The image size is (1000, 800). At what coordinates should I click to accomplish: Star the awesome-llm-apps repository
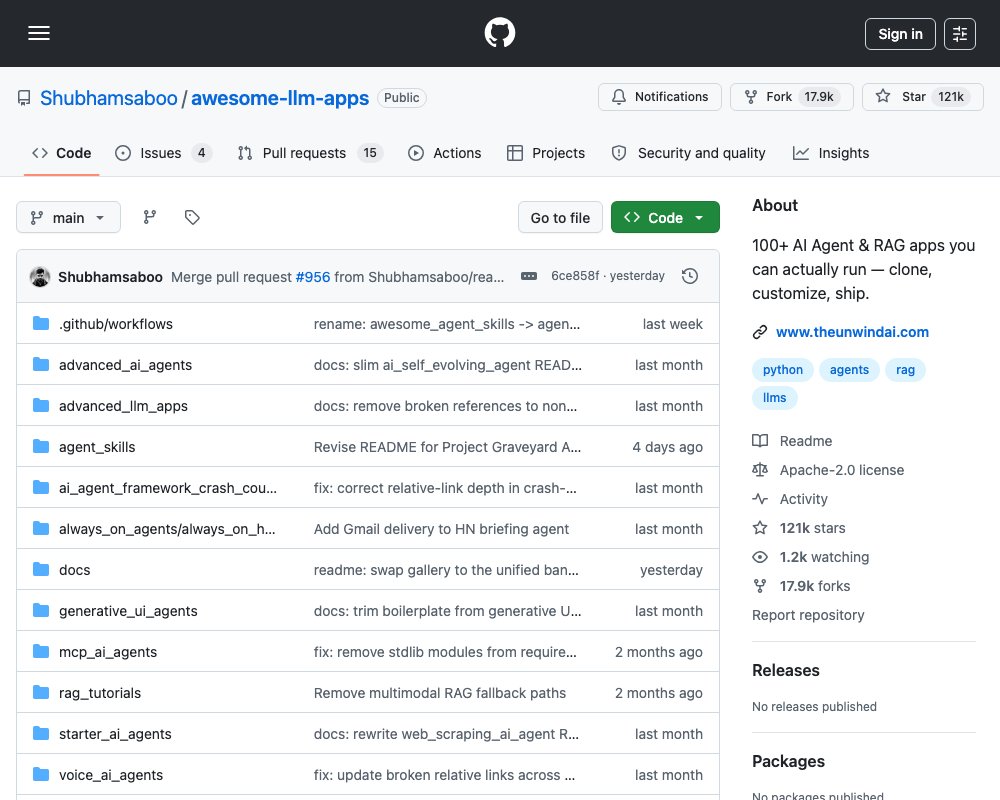(x=922, y=97)
